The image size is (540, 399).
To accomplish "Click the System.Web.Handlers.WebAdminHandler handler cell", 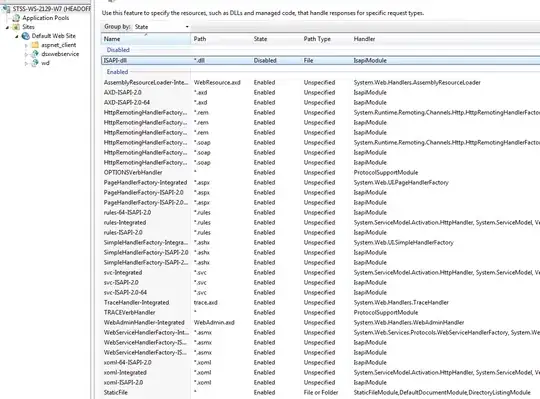I will [409, 322].
